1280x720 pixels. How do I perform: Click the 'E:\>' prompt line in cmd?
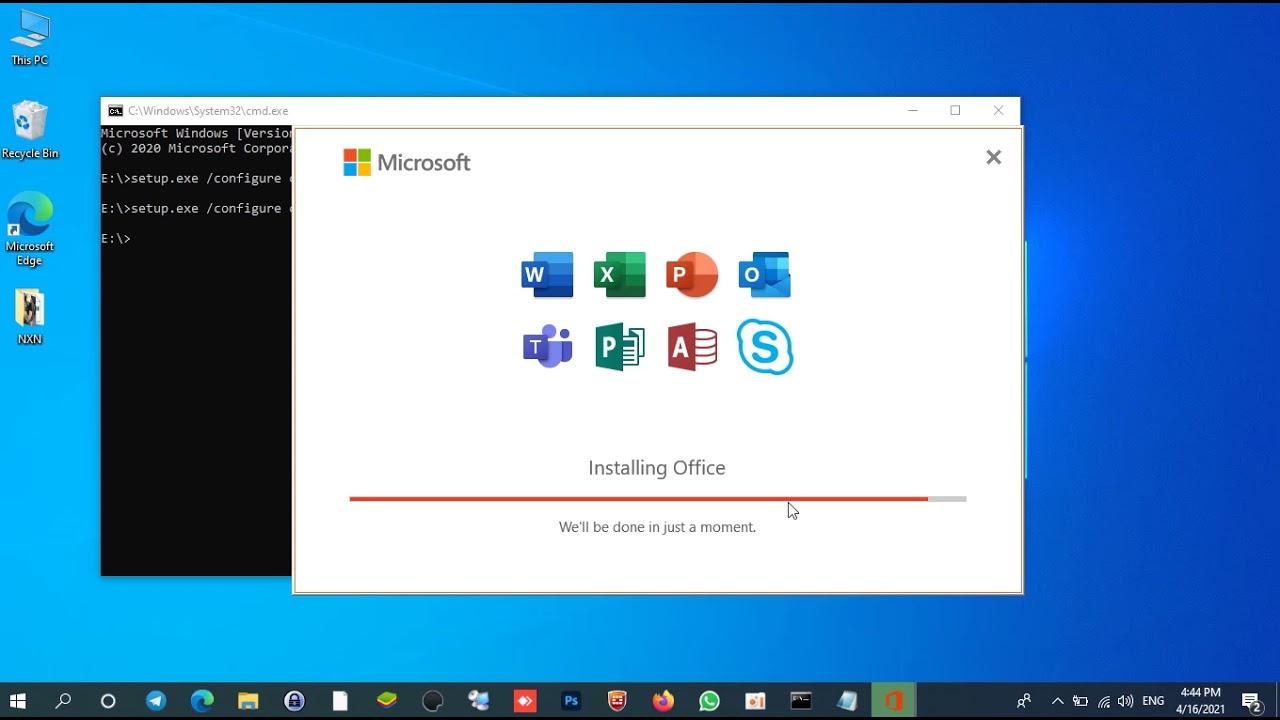pyautogui.click(x=116, y=239)
